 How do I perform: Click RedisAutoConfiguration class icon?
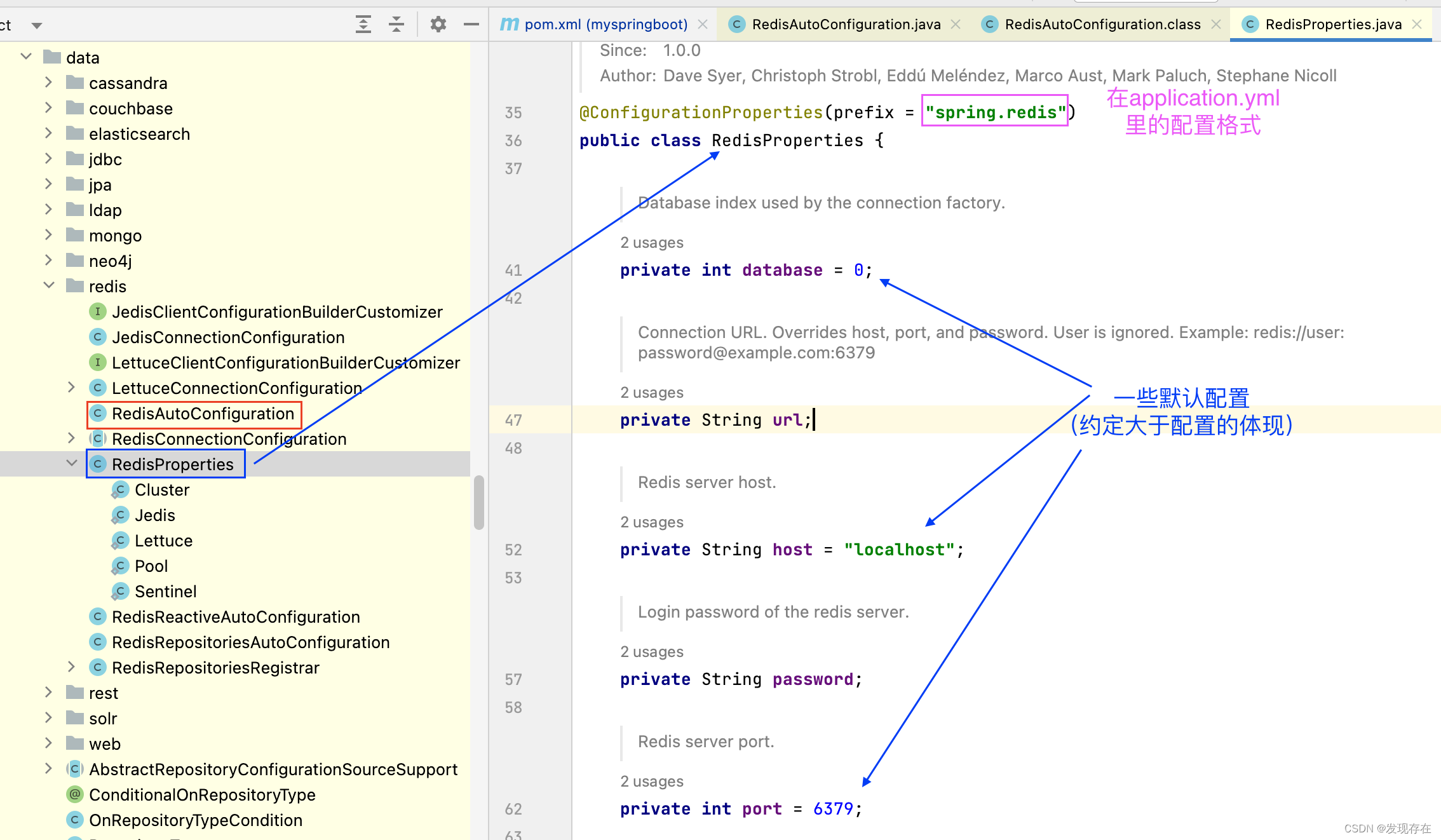tap(97, 413)
